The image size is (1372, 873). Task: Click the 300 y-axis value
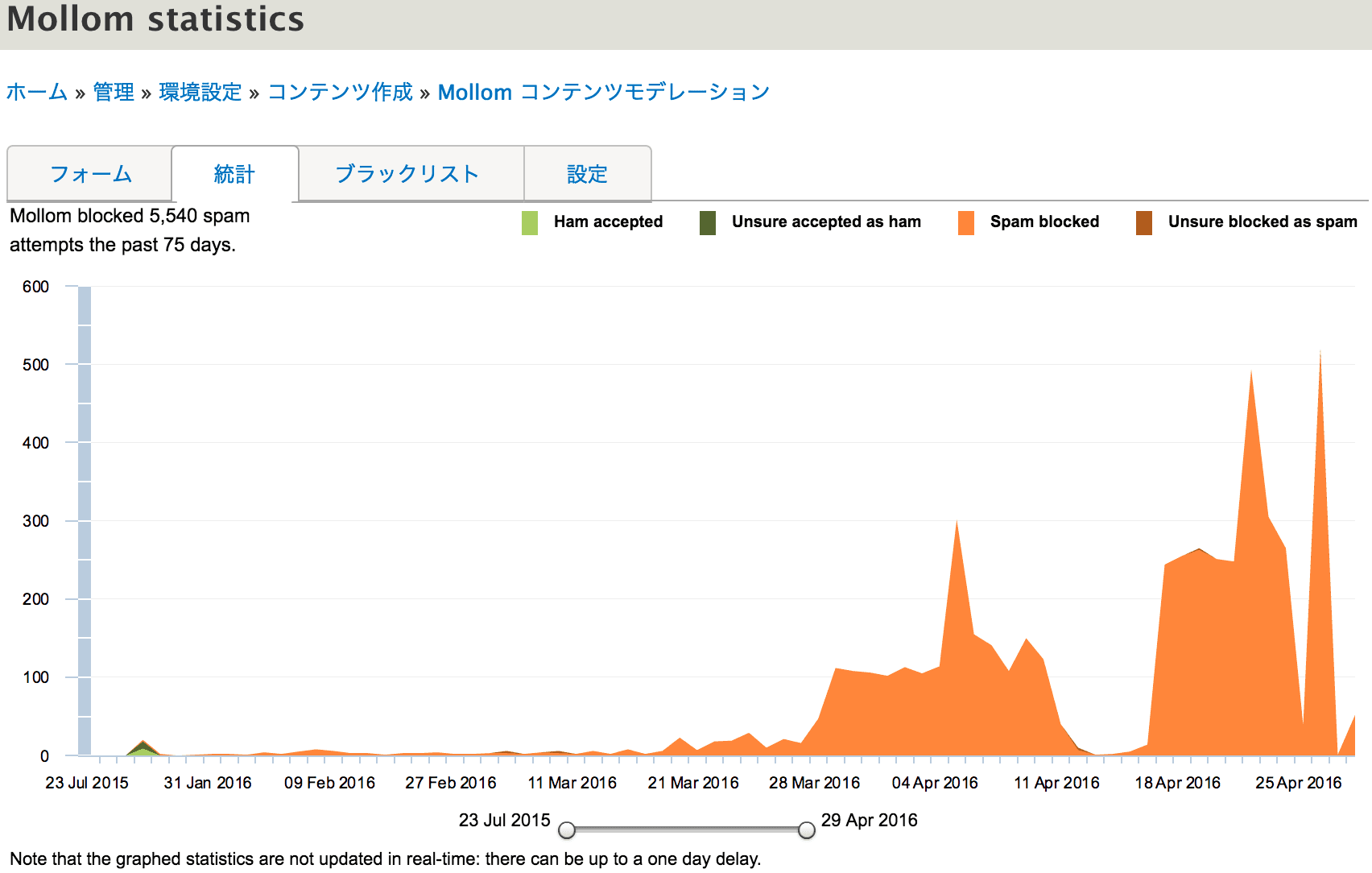(36, 521)
